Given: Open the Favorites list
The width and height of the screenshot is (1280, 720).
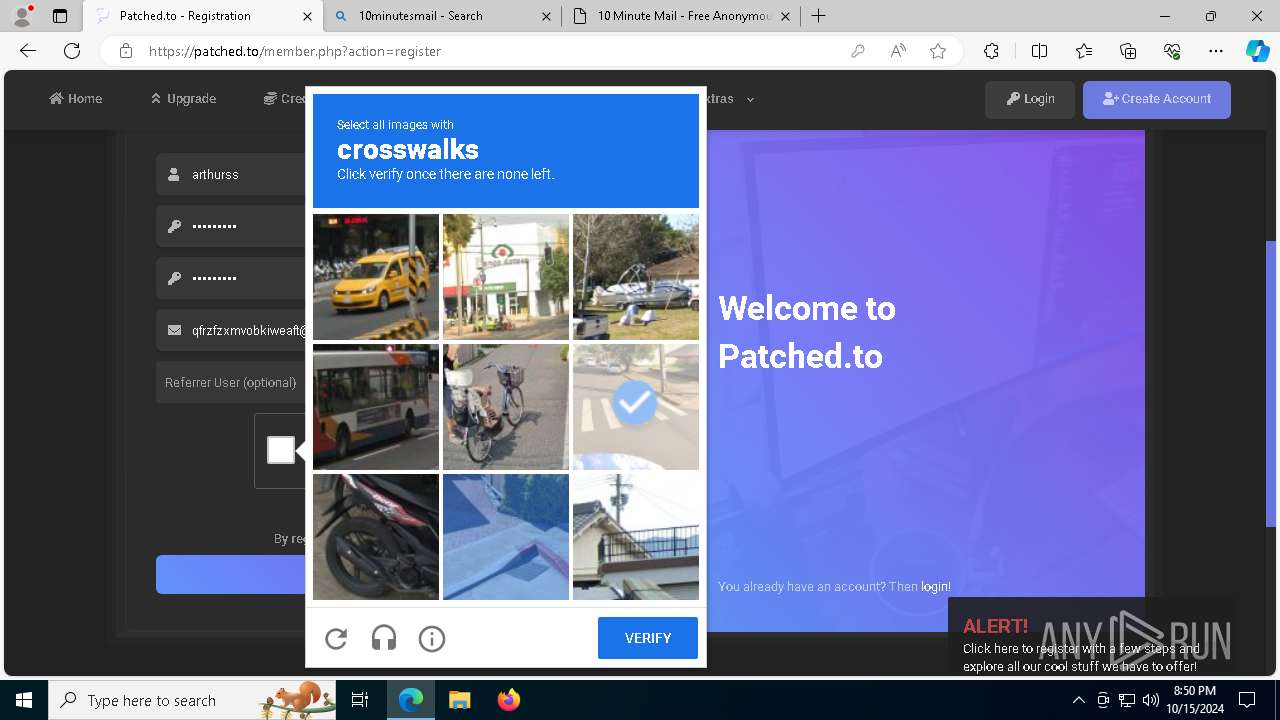Looking at the screenshot, I should pos(1084,51).
